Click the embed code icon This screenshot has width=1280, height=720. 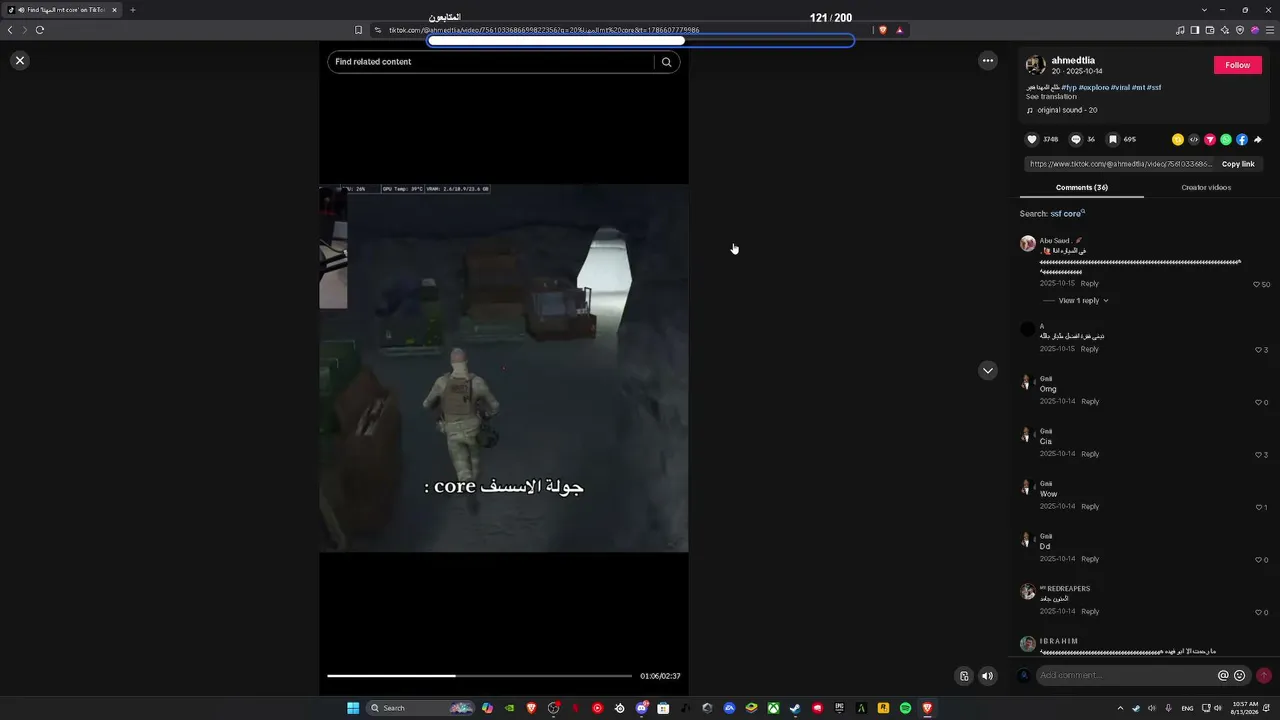click(x=1194, y=140)
